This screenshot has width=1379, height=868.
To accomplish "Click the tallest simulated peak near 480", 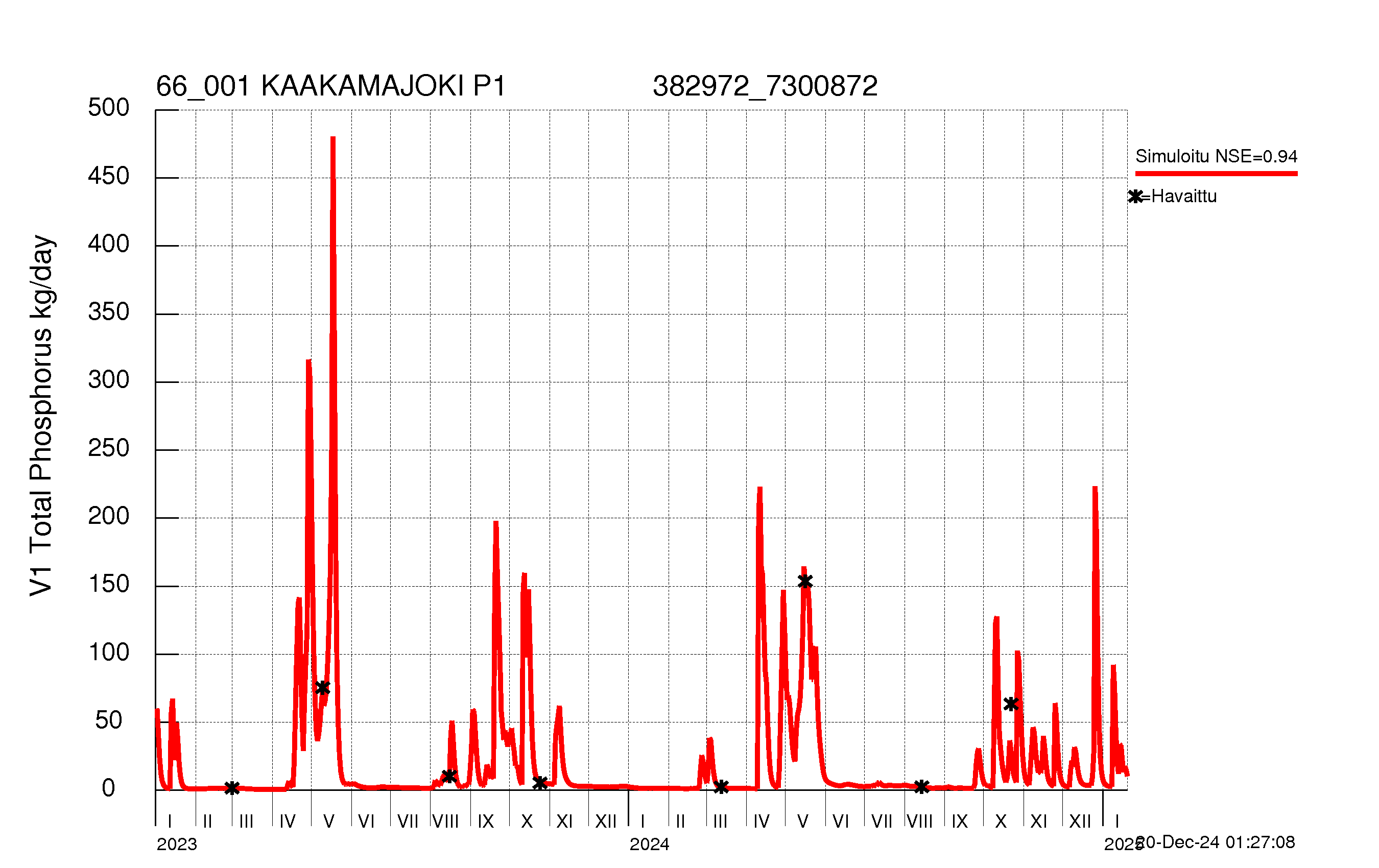I will [x=332, y=138].
